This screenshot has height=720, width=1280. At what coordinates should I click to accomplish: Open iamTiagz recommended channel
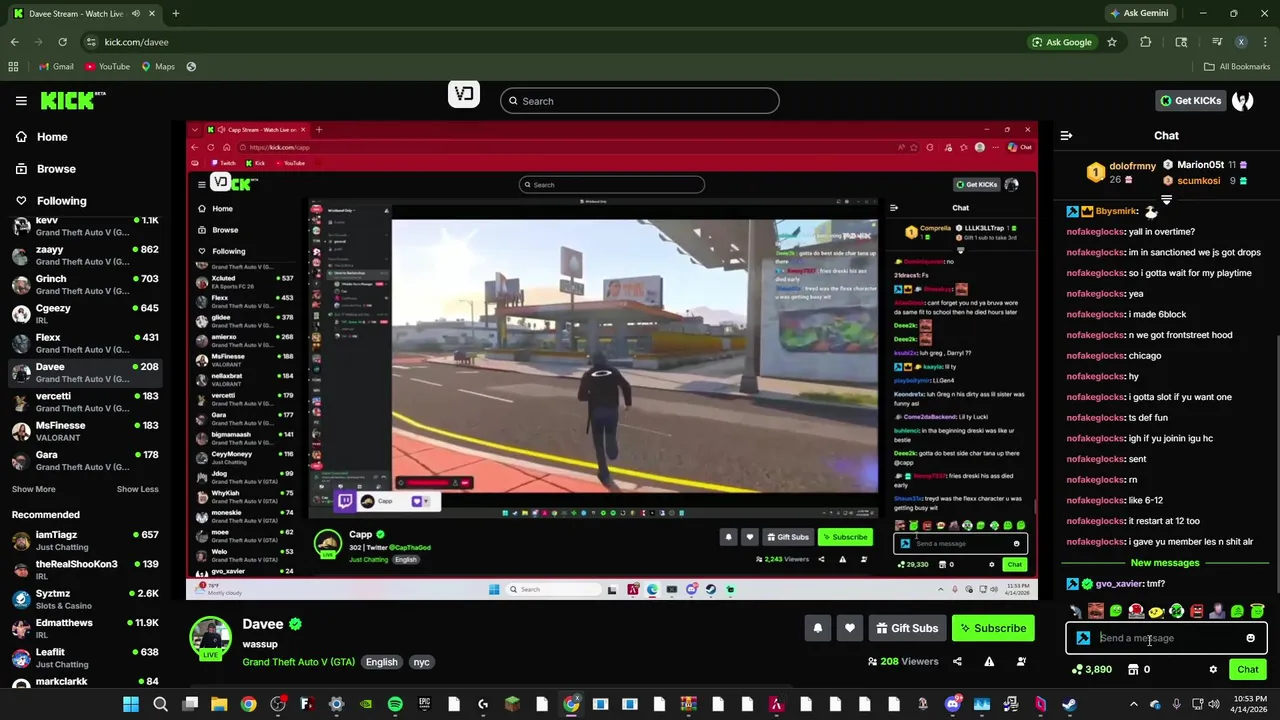[84, 541]
